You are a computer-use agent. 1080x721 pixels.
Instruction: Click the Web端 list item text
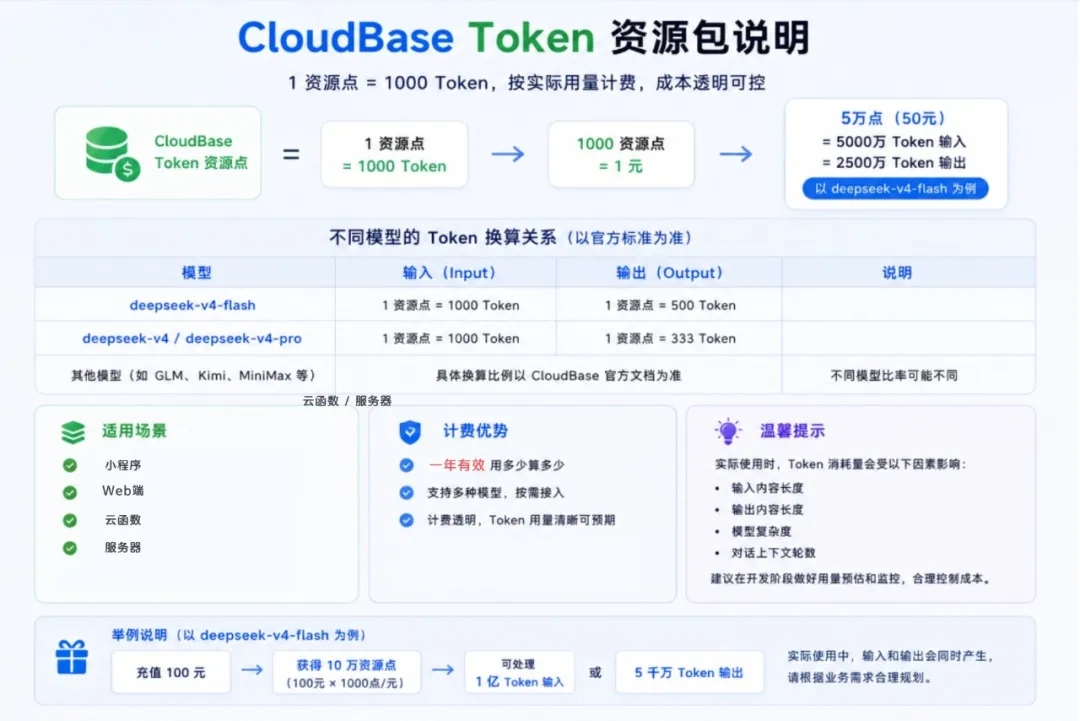coord(123,491)
